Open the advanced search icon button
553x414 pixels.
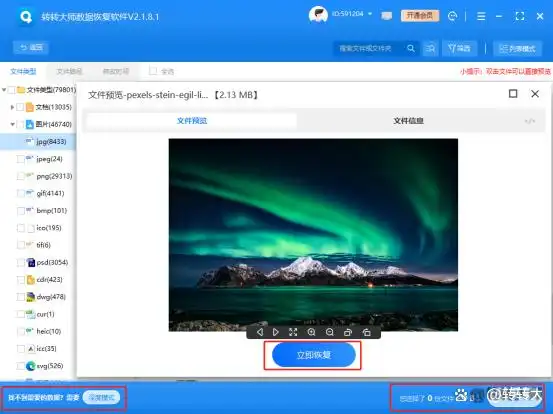pos(430,48)
